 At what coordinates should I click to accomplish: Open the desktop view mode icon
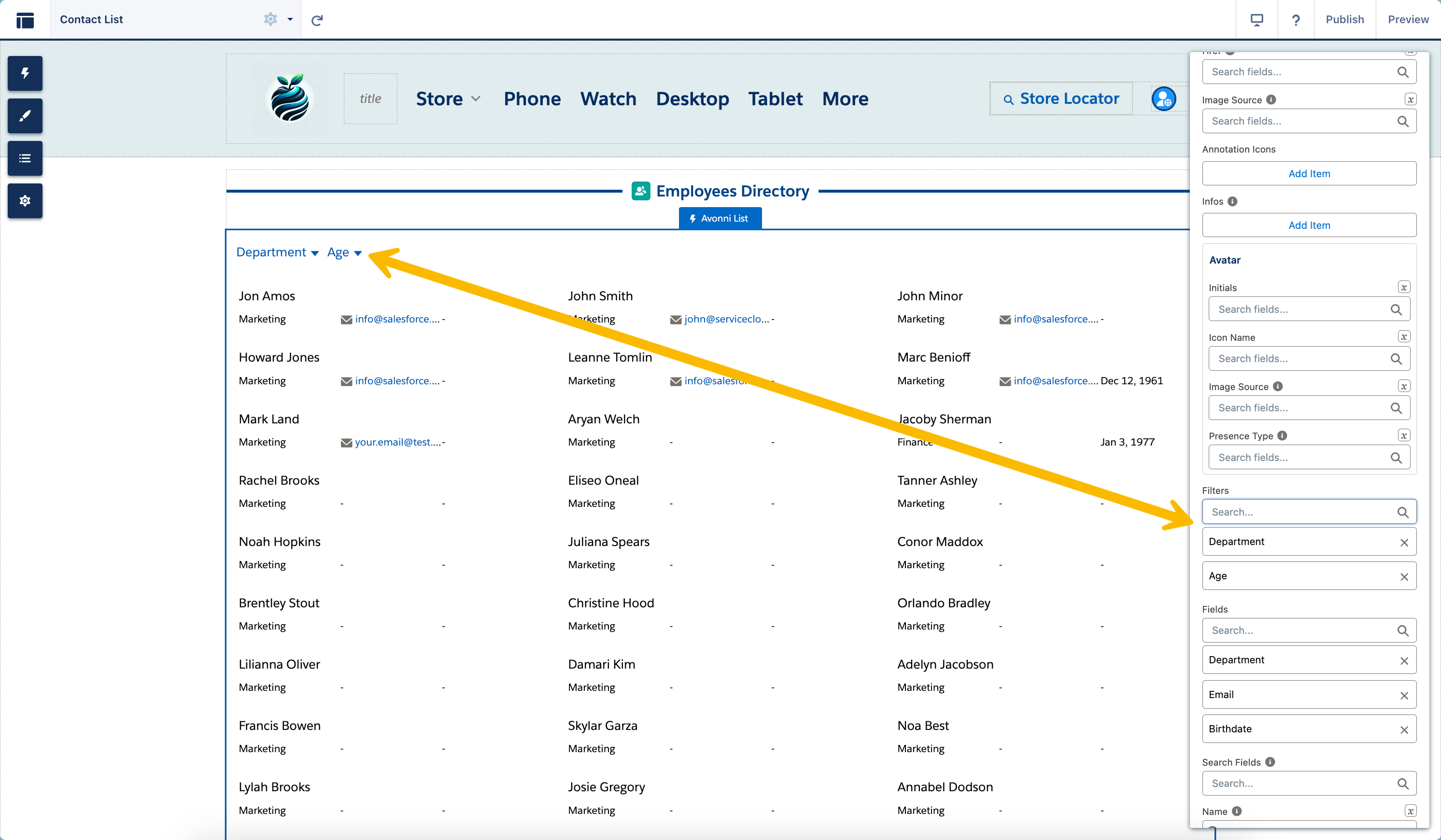click(x=1257, y=20)
